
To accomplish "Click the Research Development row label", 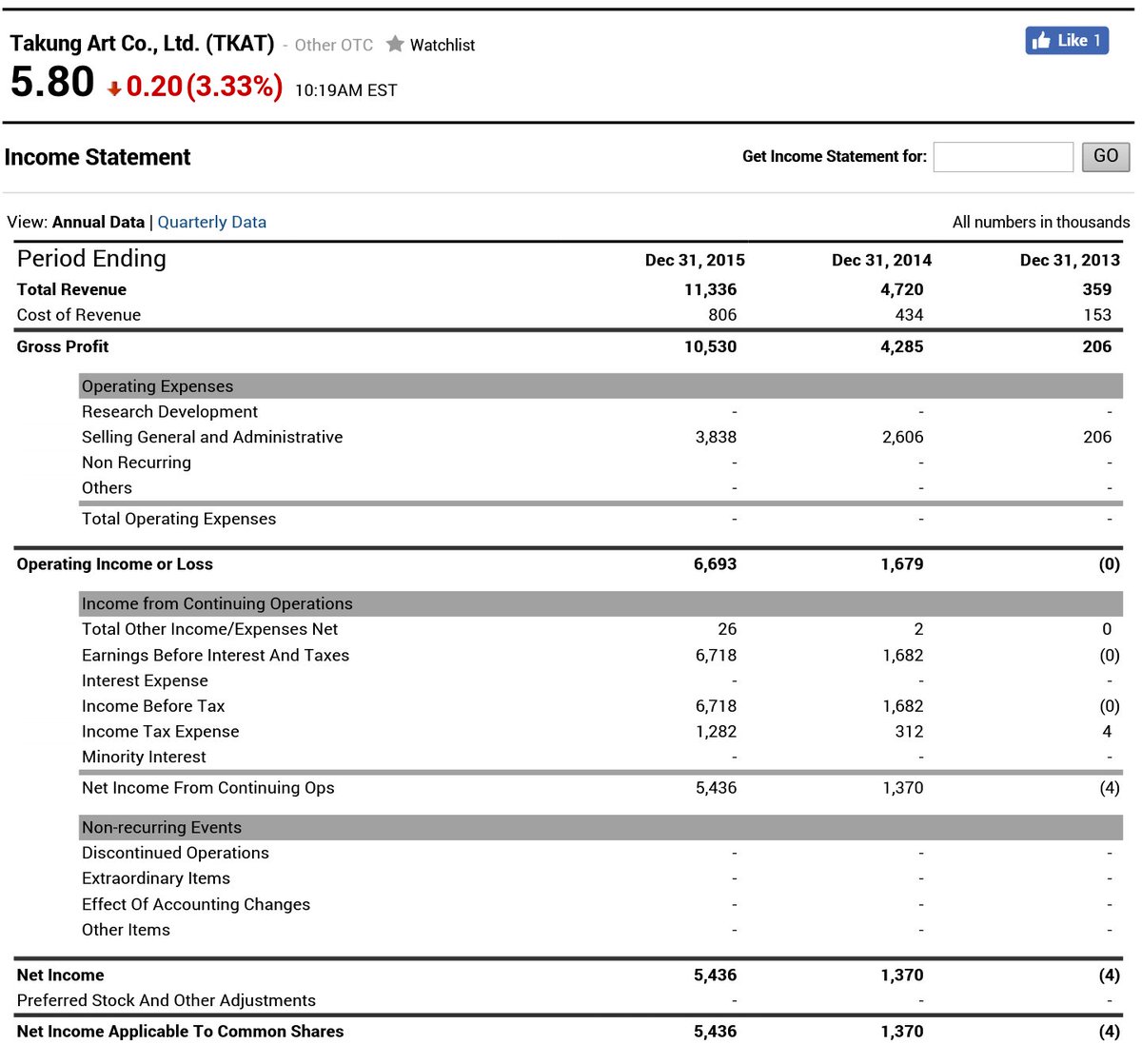I will (x=169, y=412).
